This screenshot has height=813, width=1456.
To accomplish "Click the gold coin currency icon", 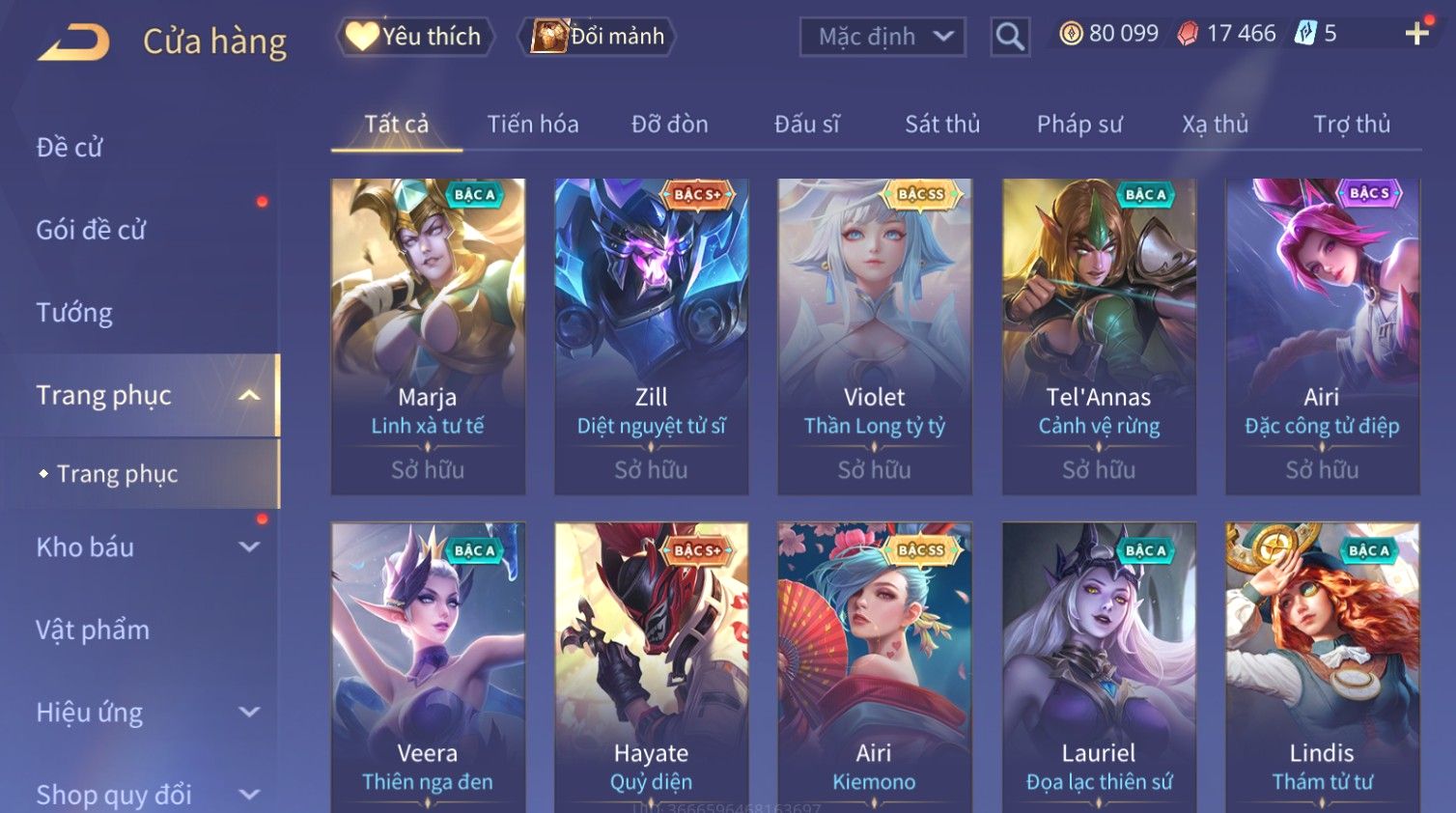I will (1071, 34).
